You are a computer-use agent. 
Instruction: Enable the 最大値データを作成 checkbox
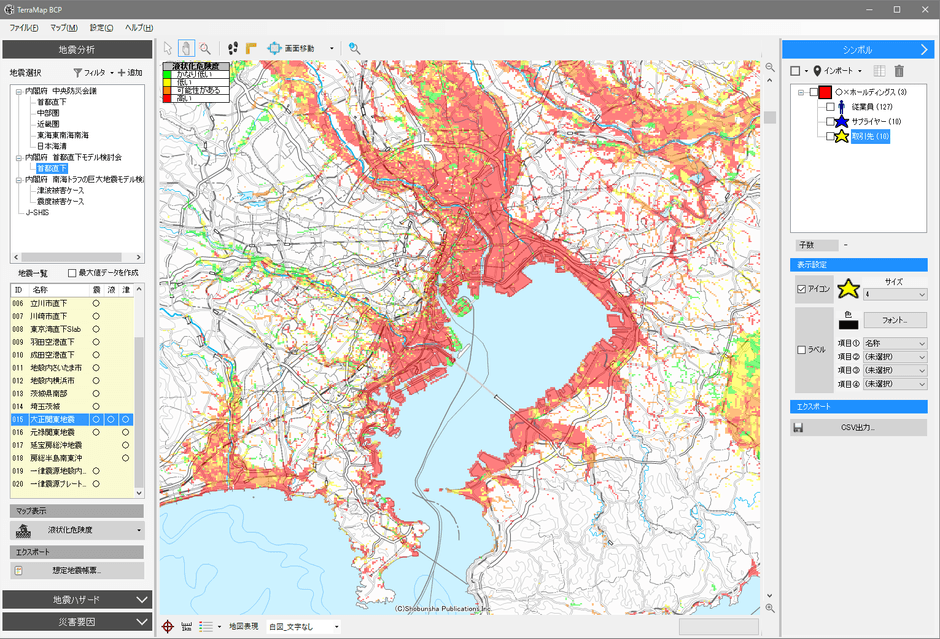click(72, 273)
